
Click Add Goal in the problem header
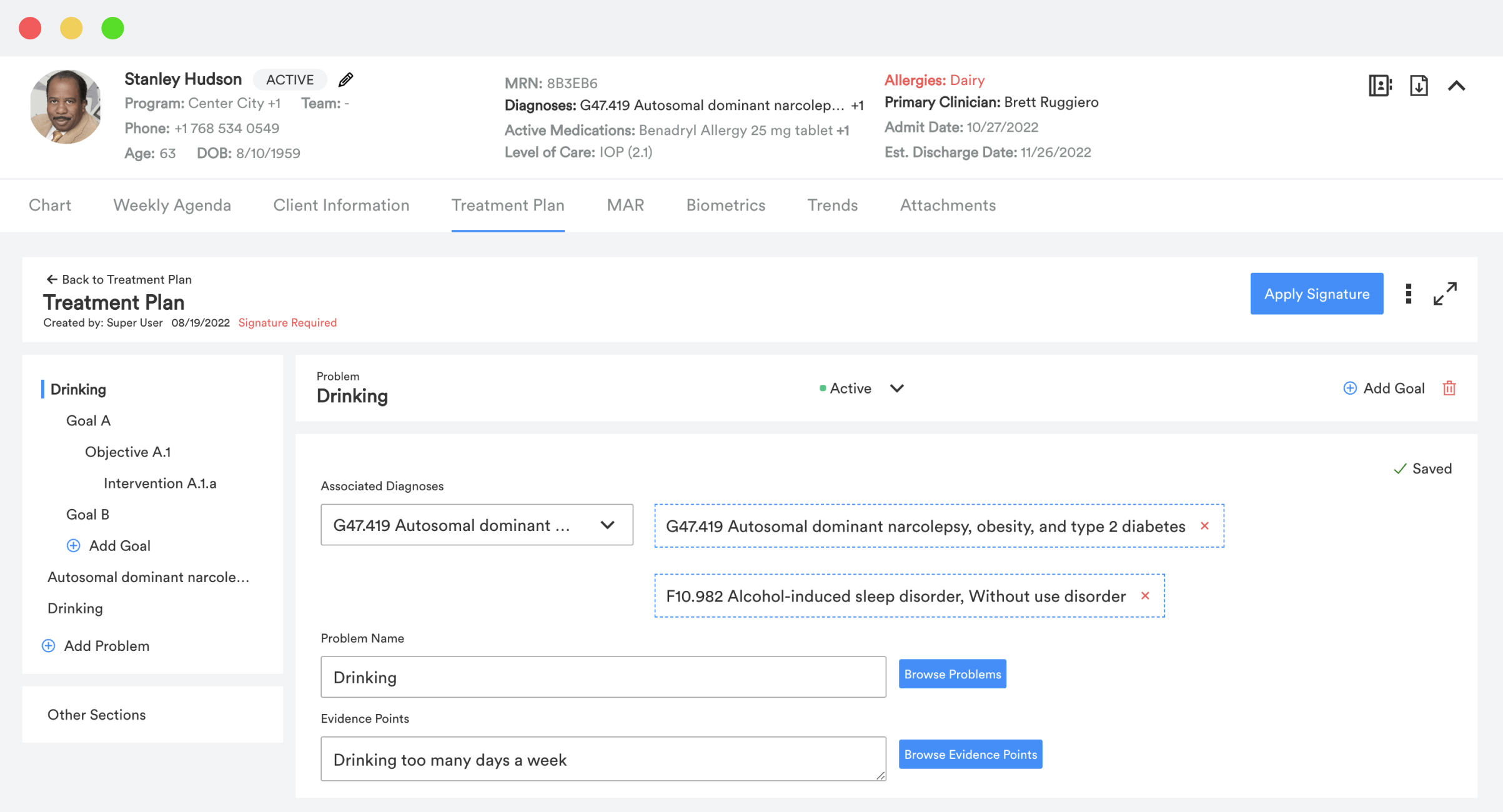pos(1384,389)
